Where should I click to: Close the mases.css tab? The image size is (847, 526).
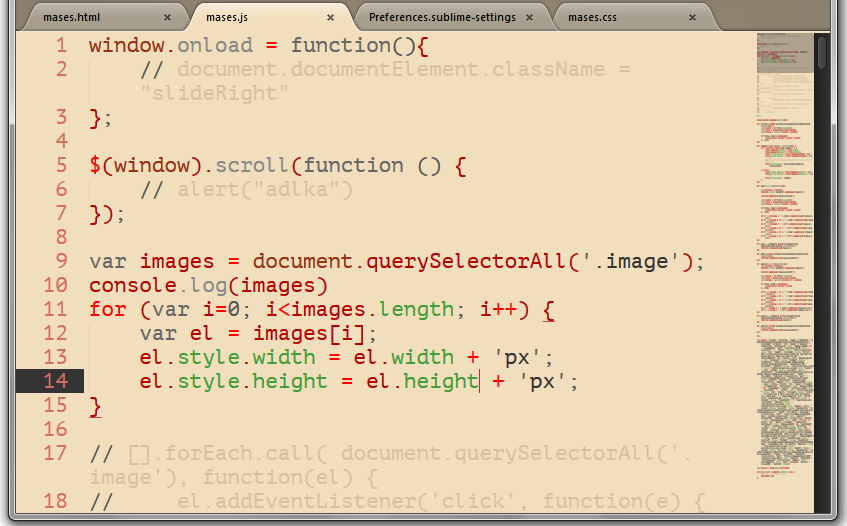(693, 18)
